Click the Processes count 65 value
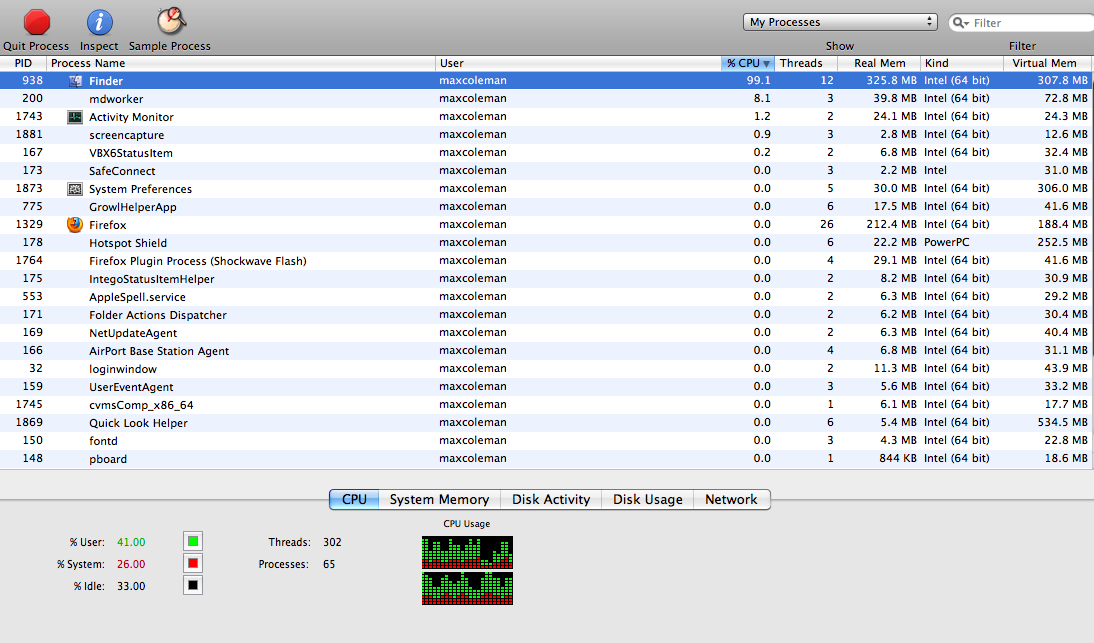 point(329,564)
